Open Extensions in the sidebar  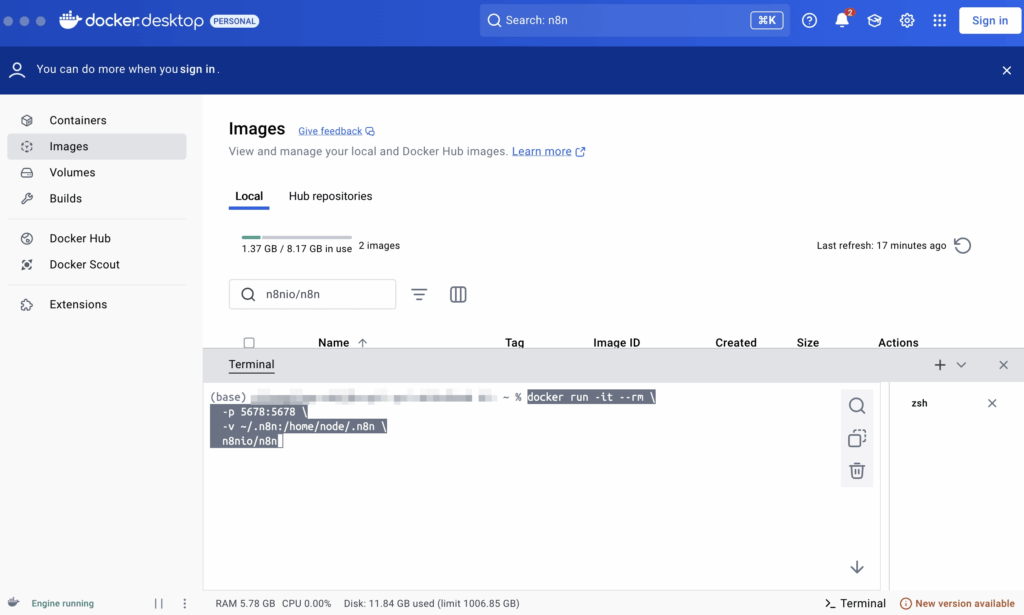click(x=97, y=304)
